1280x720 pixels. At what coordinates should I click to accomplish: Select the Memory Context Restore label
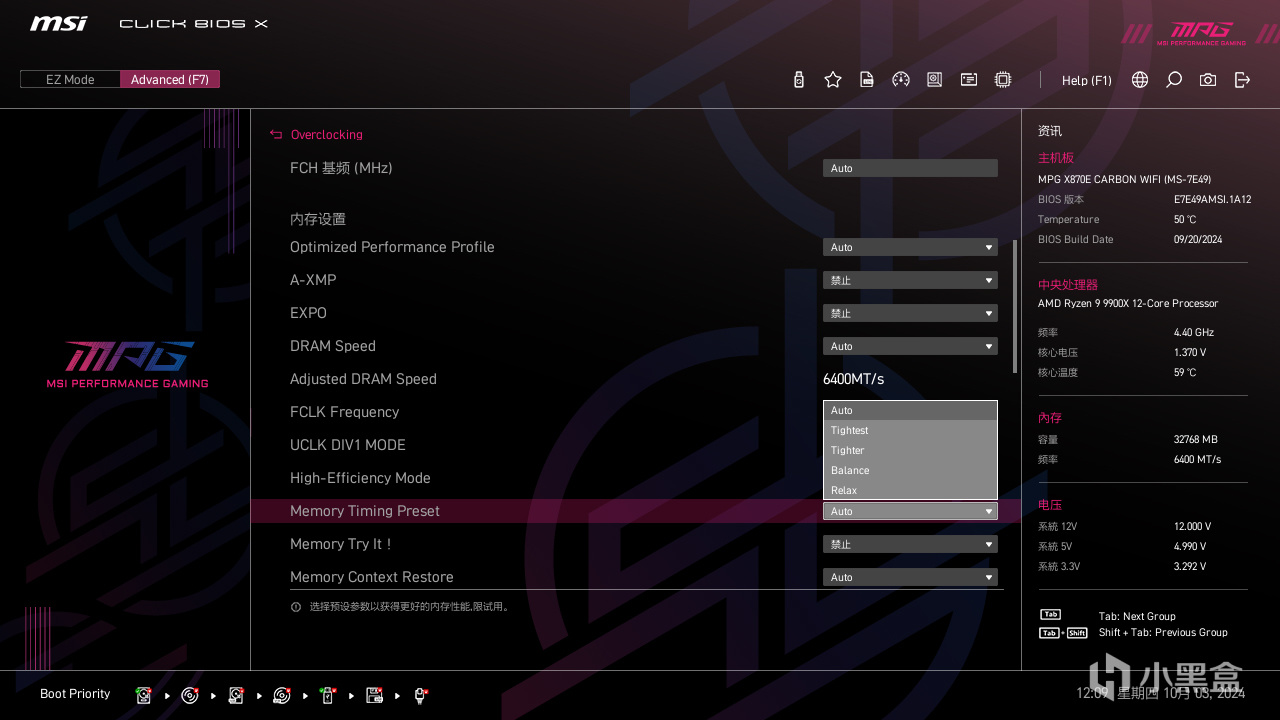tap(372, 577)
